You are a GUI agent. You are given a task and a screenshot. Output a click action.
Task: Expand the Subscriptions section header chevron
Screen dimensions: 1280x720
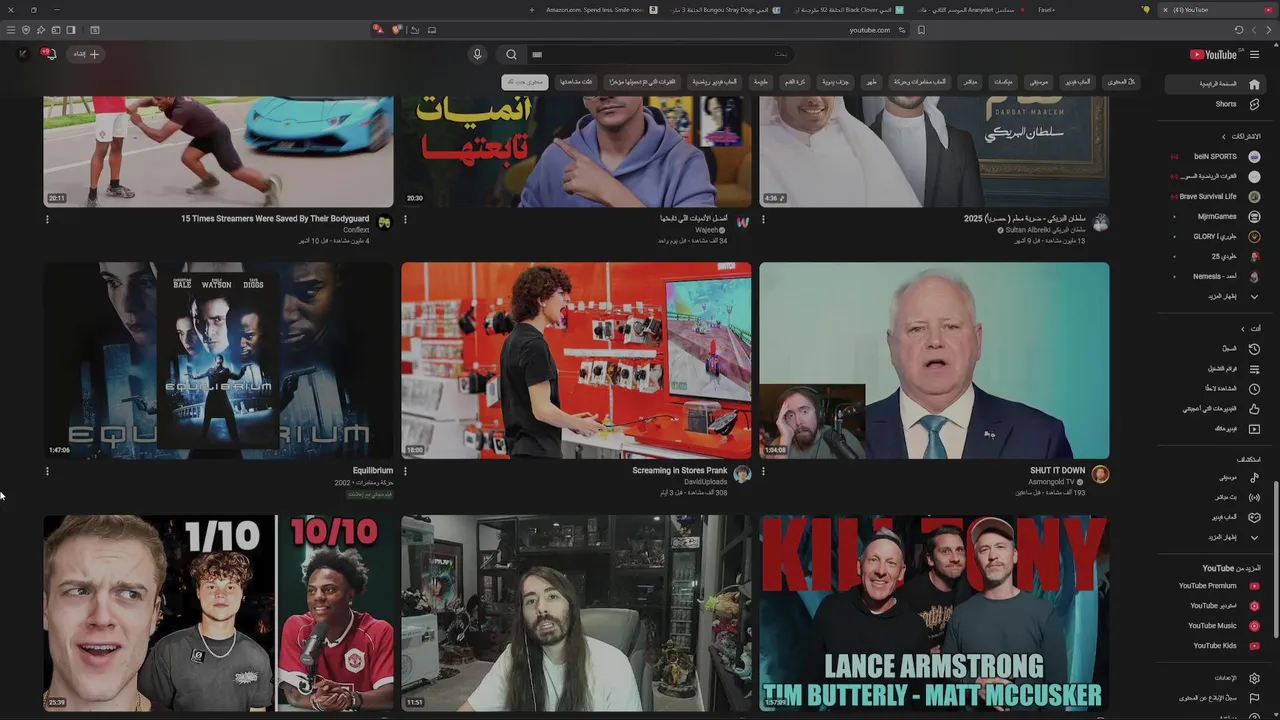tap(1223, 136)
